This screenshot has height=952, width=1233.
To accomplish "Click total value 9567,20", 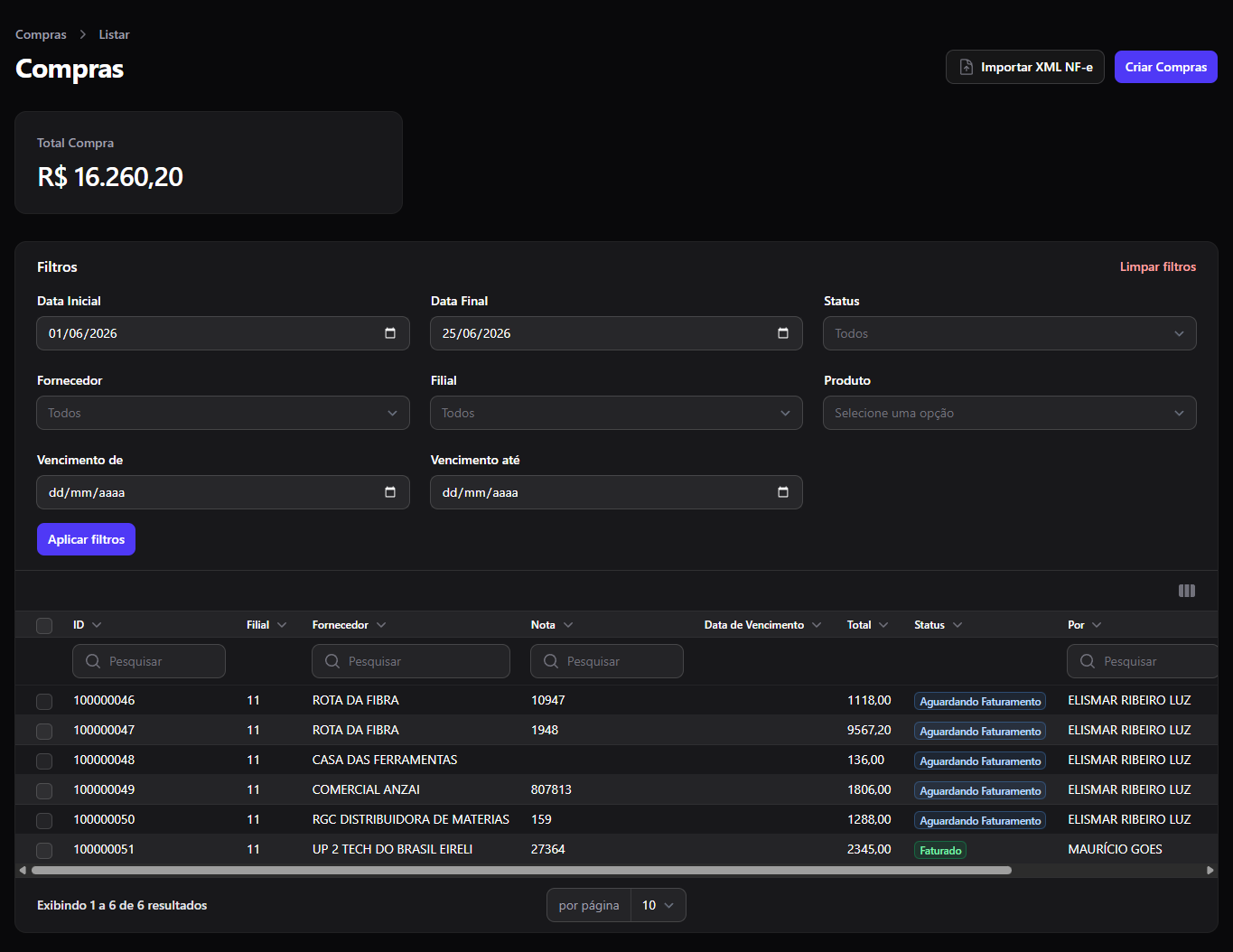I will [x=869, y=730].
